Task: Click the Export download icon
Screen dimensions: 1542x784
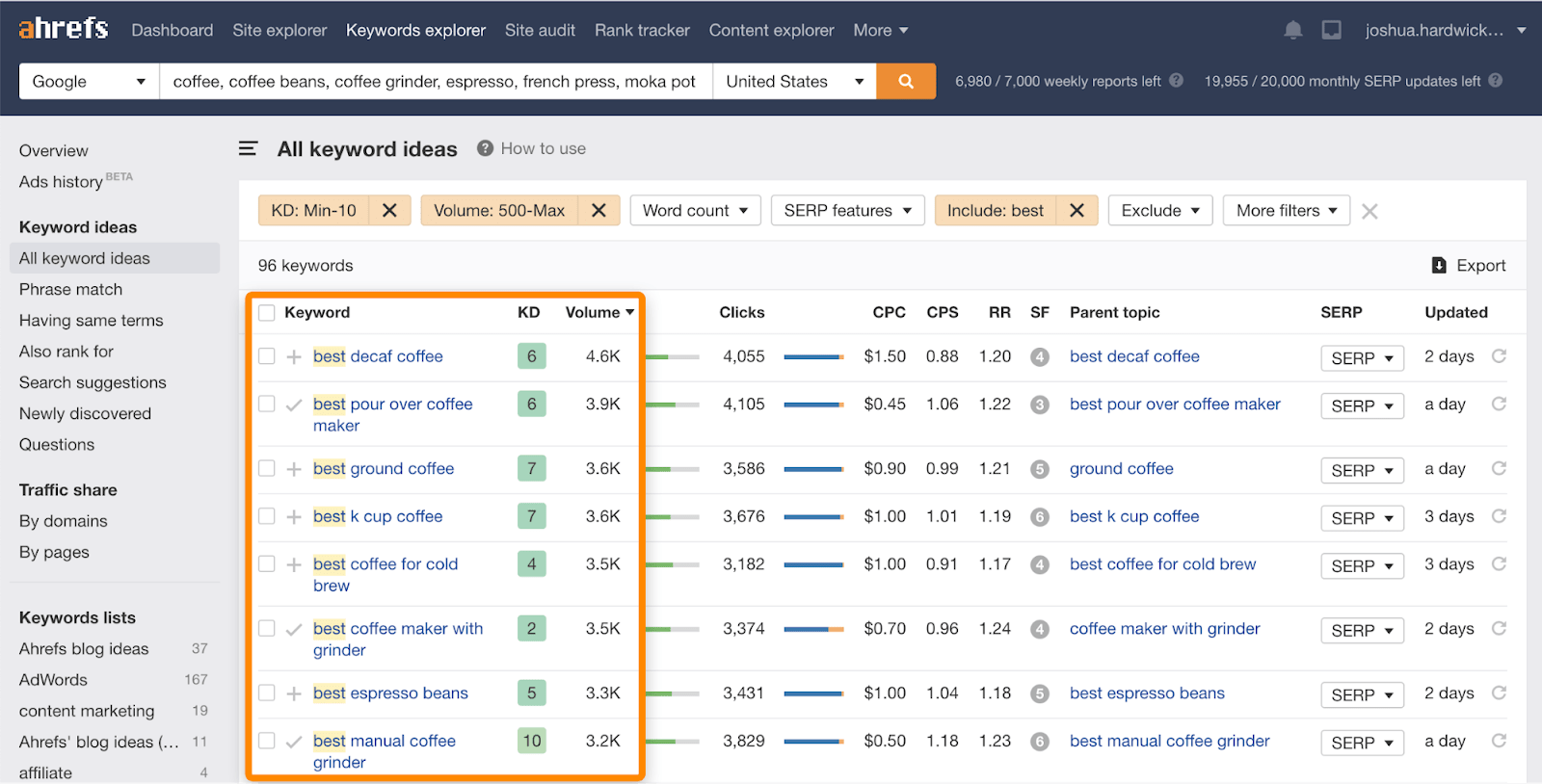Action: [1439, 266]
